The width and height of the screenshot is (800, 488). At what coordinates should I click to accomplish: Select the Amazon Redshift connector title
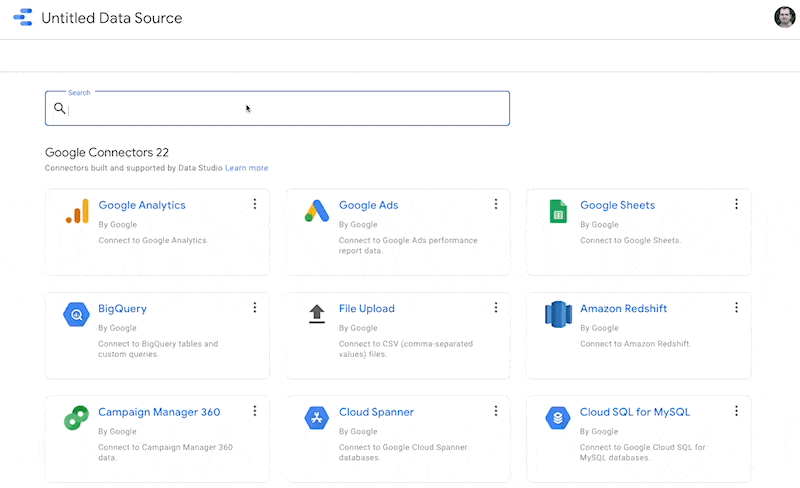click(x=623, y=309)
